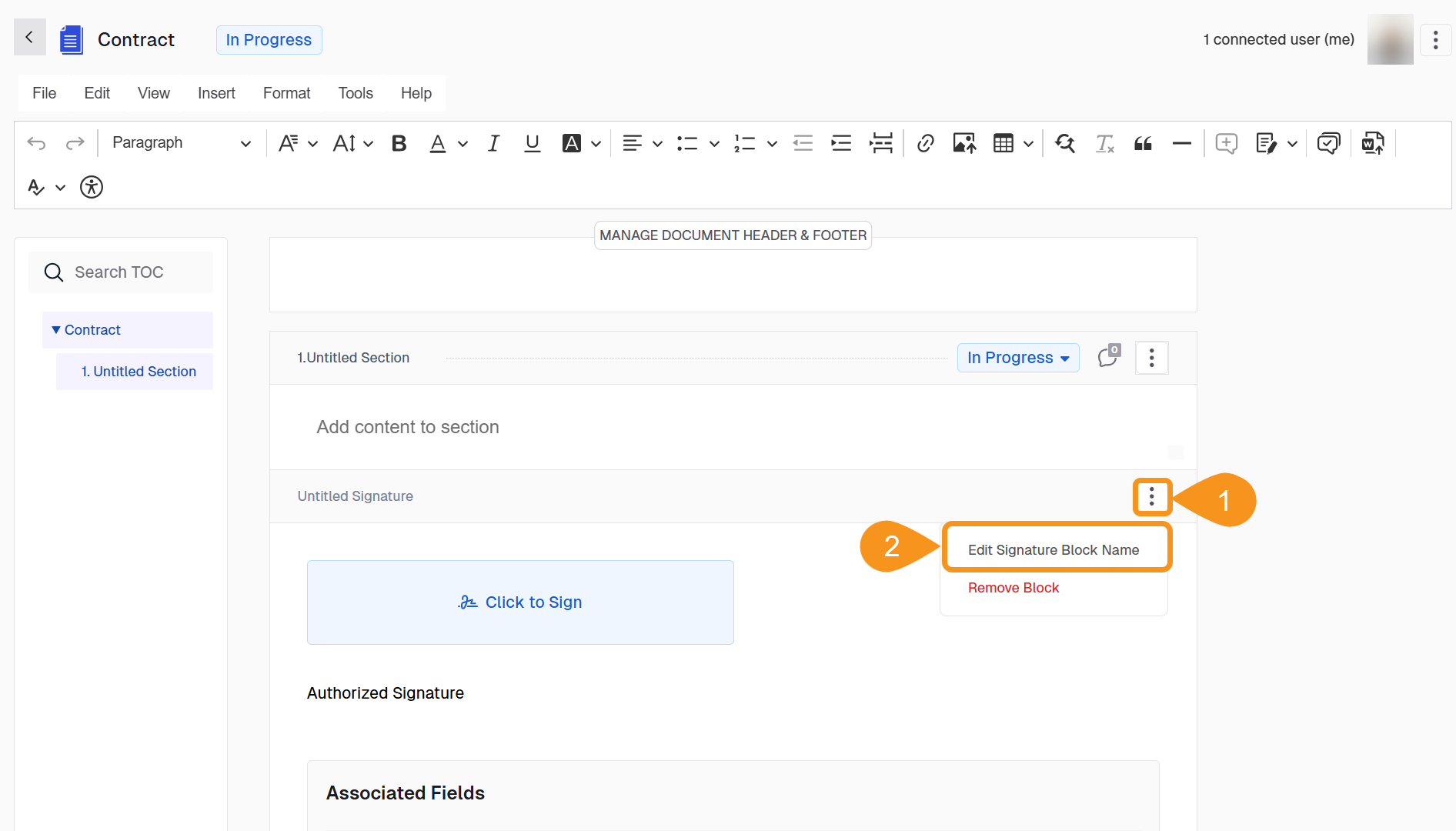Click the clear formatting icon

click(x=1104, y=143)
